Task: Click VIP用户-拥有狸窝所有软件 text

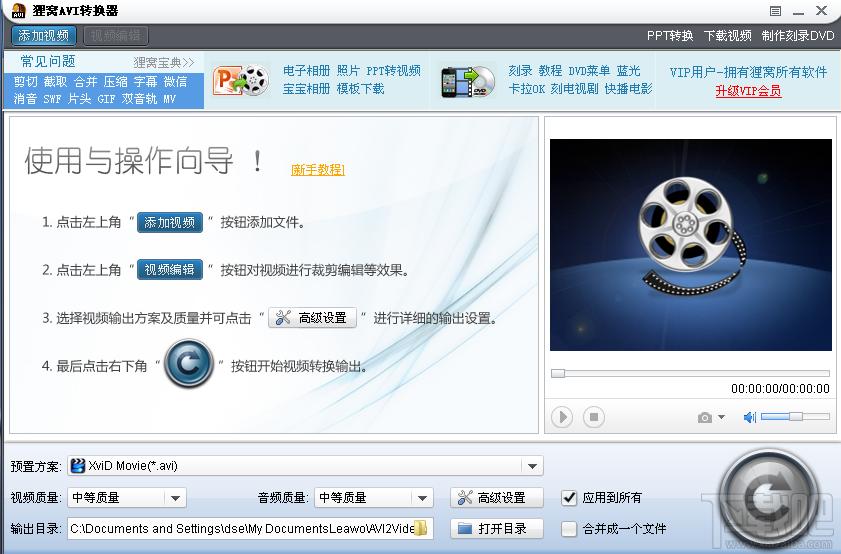Action: click(748, 72)
